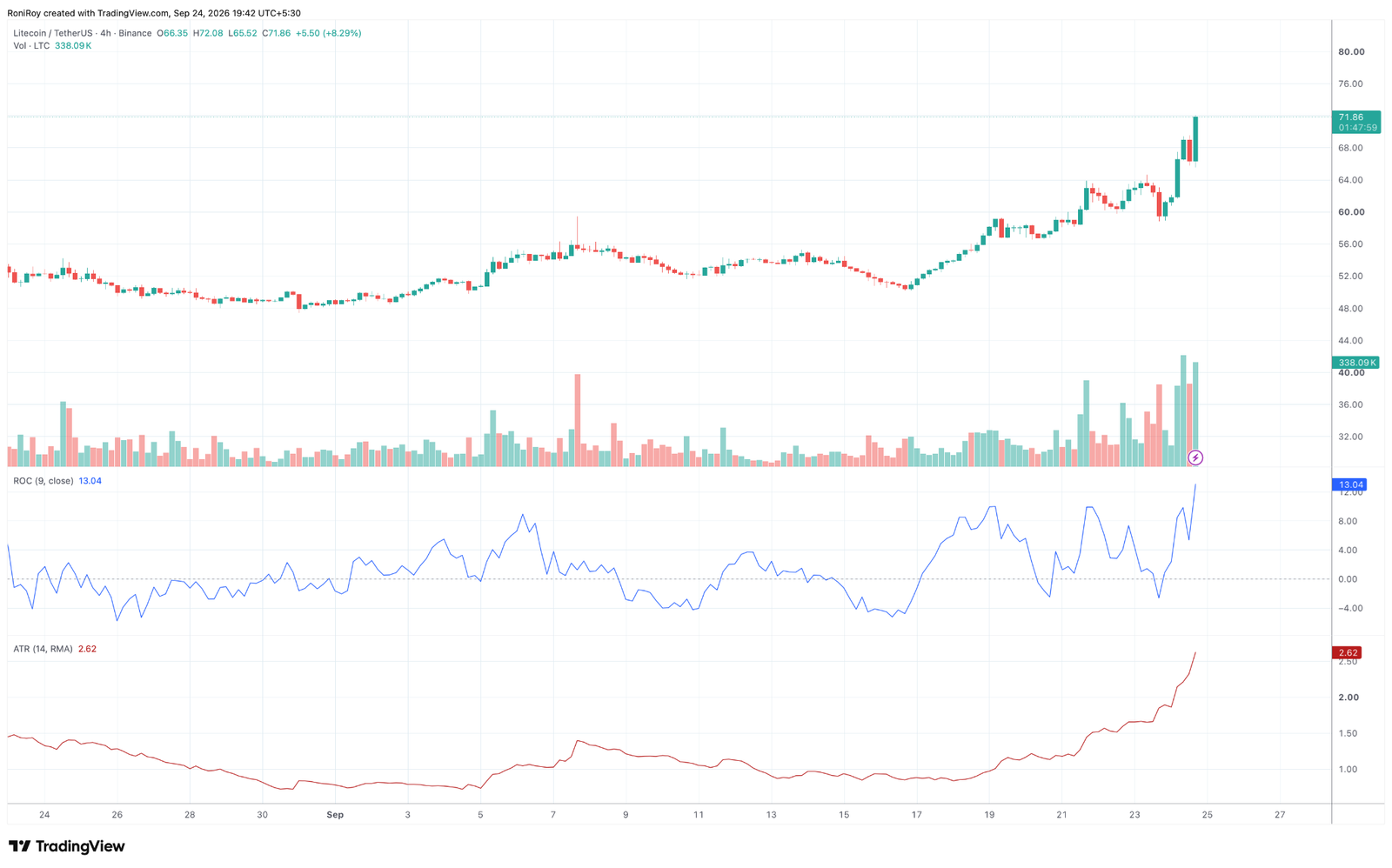The width and height of the screenshot is (1392, 868).
Task: Click the purple lightning bolt icon
Action: (x=1195, y=457)
